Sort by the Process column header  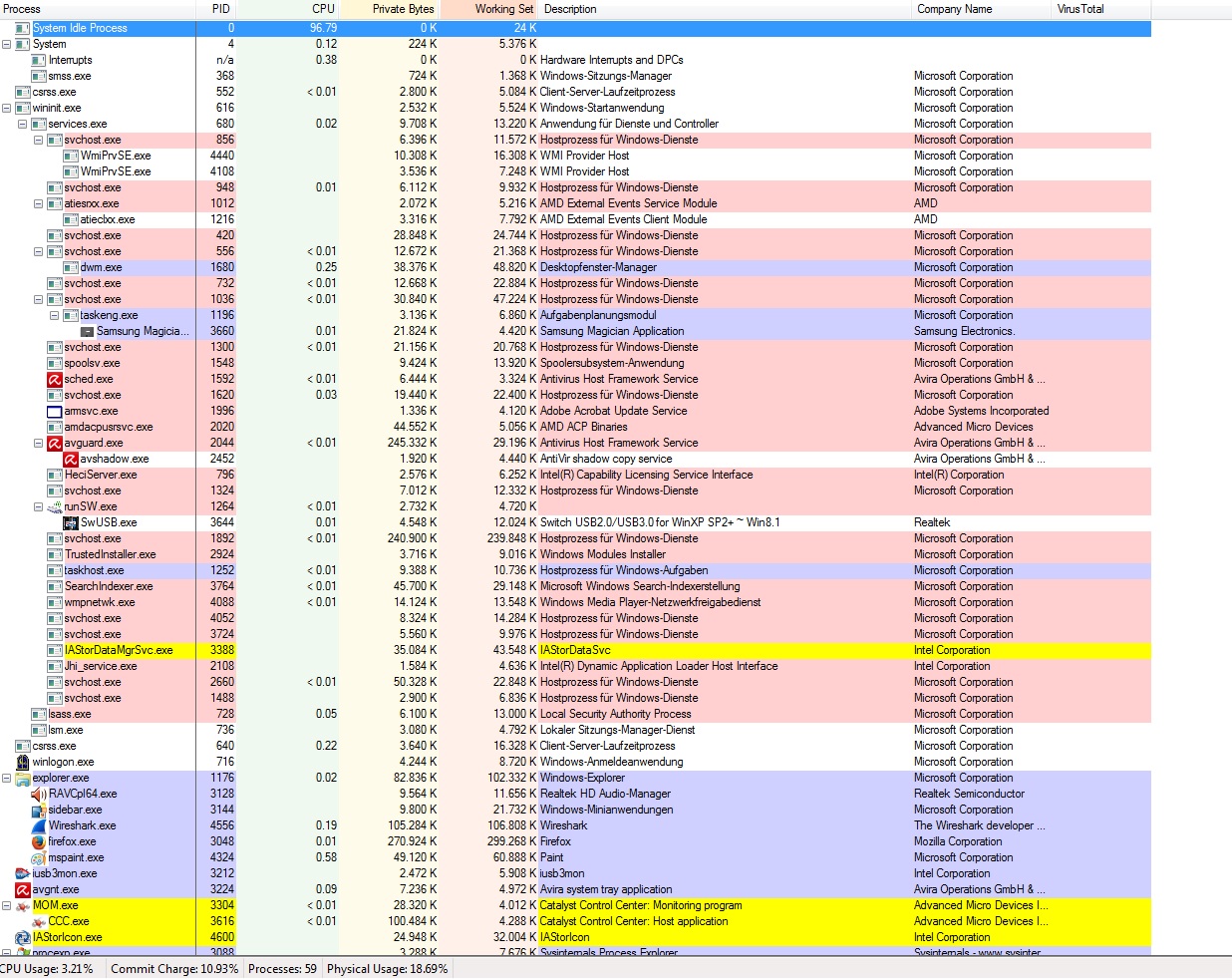[x=98, y=9]
